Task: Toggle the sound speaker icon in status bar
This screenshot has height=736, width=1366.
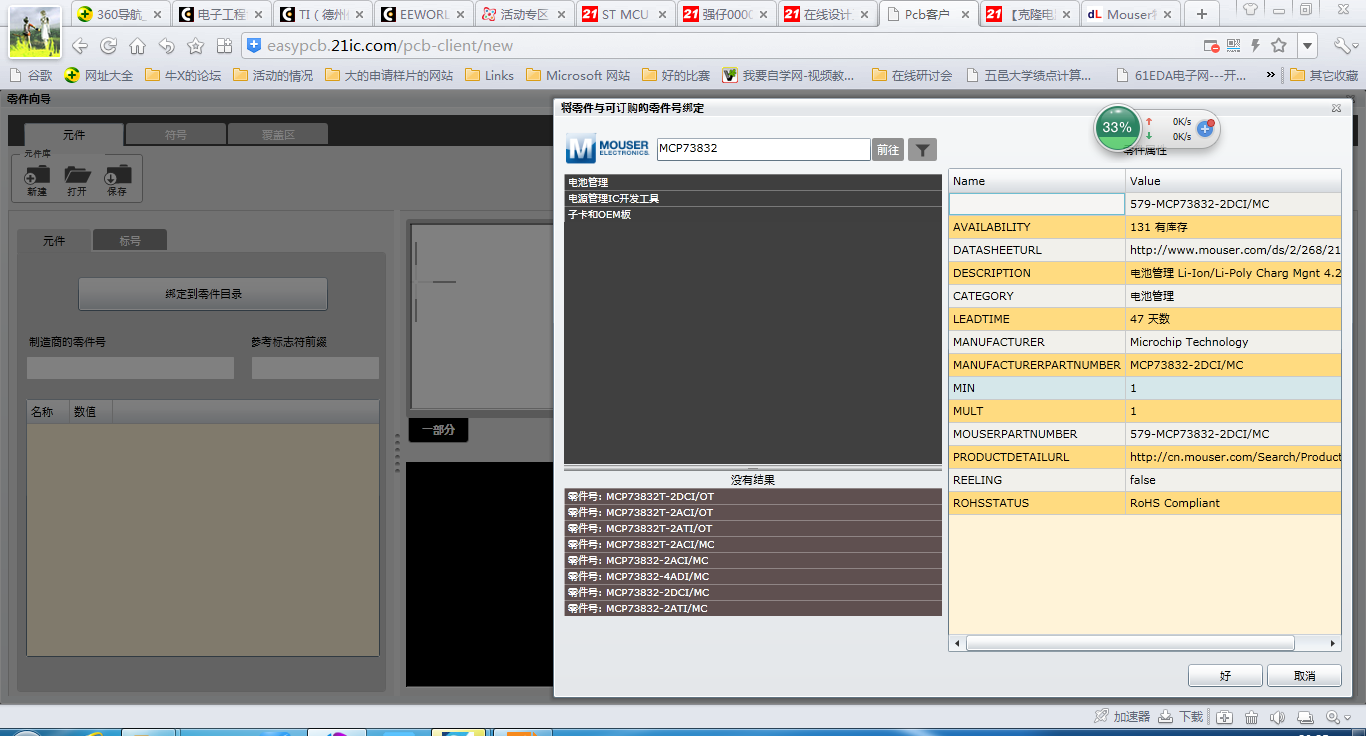Action: pos(1277,716)
